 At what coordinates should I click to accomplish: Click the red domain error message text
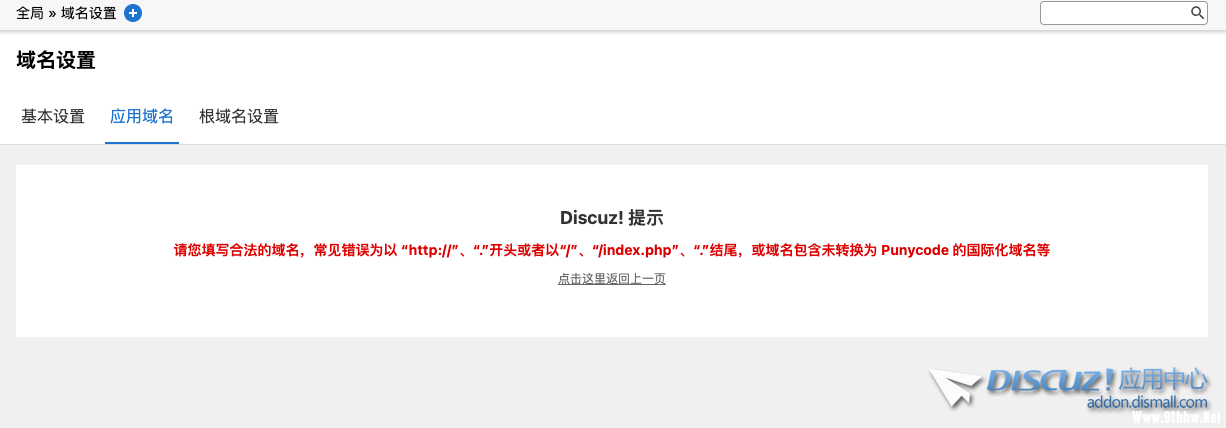612,250
